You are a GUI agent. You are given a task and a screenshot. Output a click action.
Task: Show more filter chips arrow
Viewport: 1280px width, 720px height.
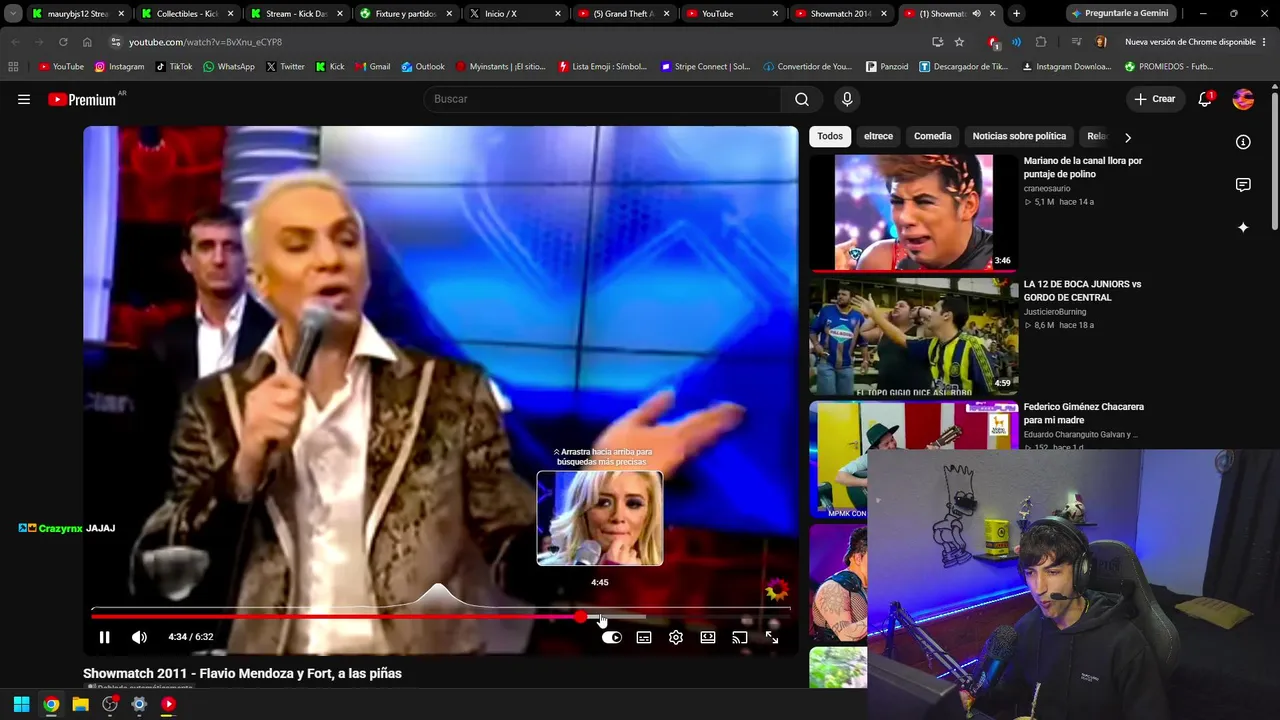pyautogui.click(x=1127, y=137)
